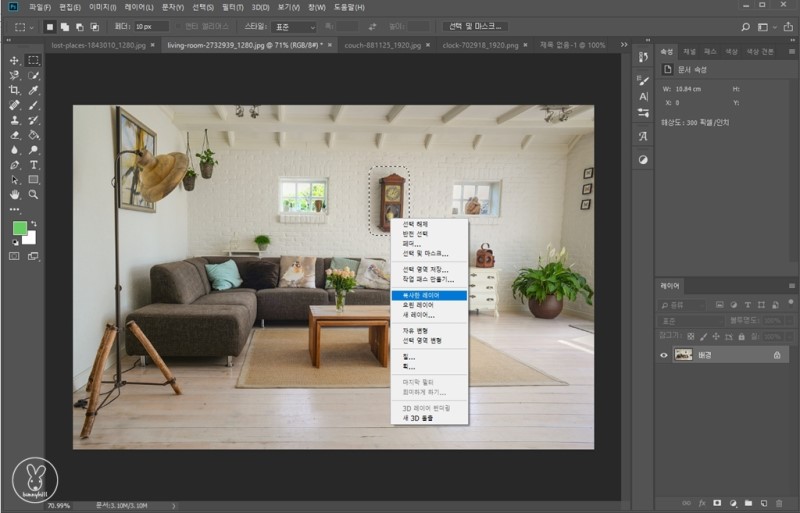Swap foreground and background colors

coord(33,223)
